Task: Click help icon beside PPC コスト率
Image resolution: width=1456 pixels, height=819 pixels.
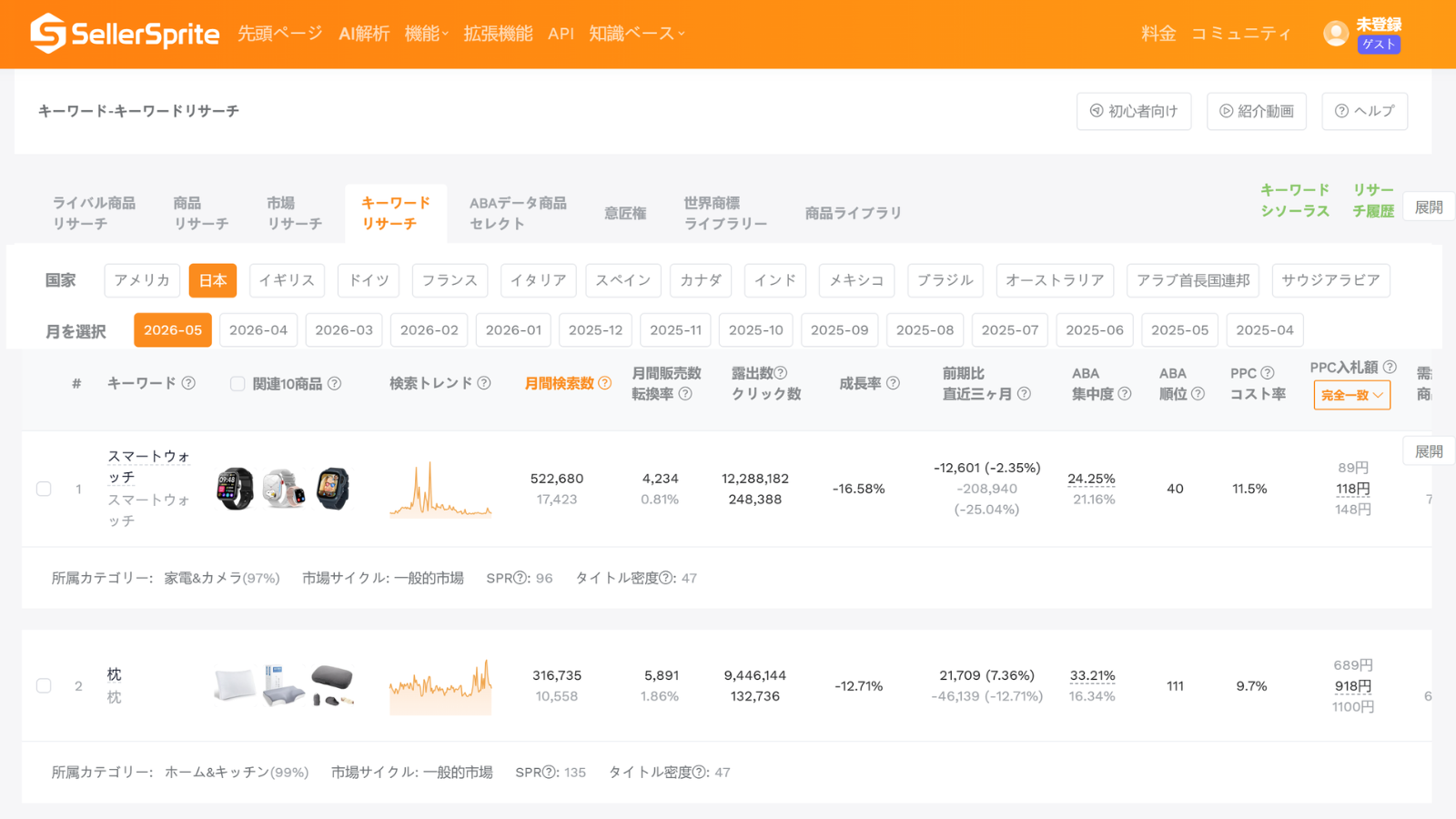Action: 1268,373
